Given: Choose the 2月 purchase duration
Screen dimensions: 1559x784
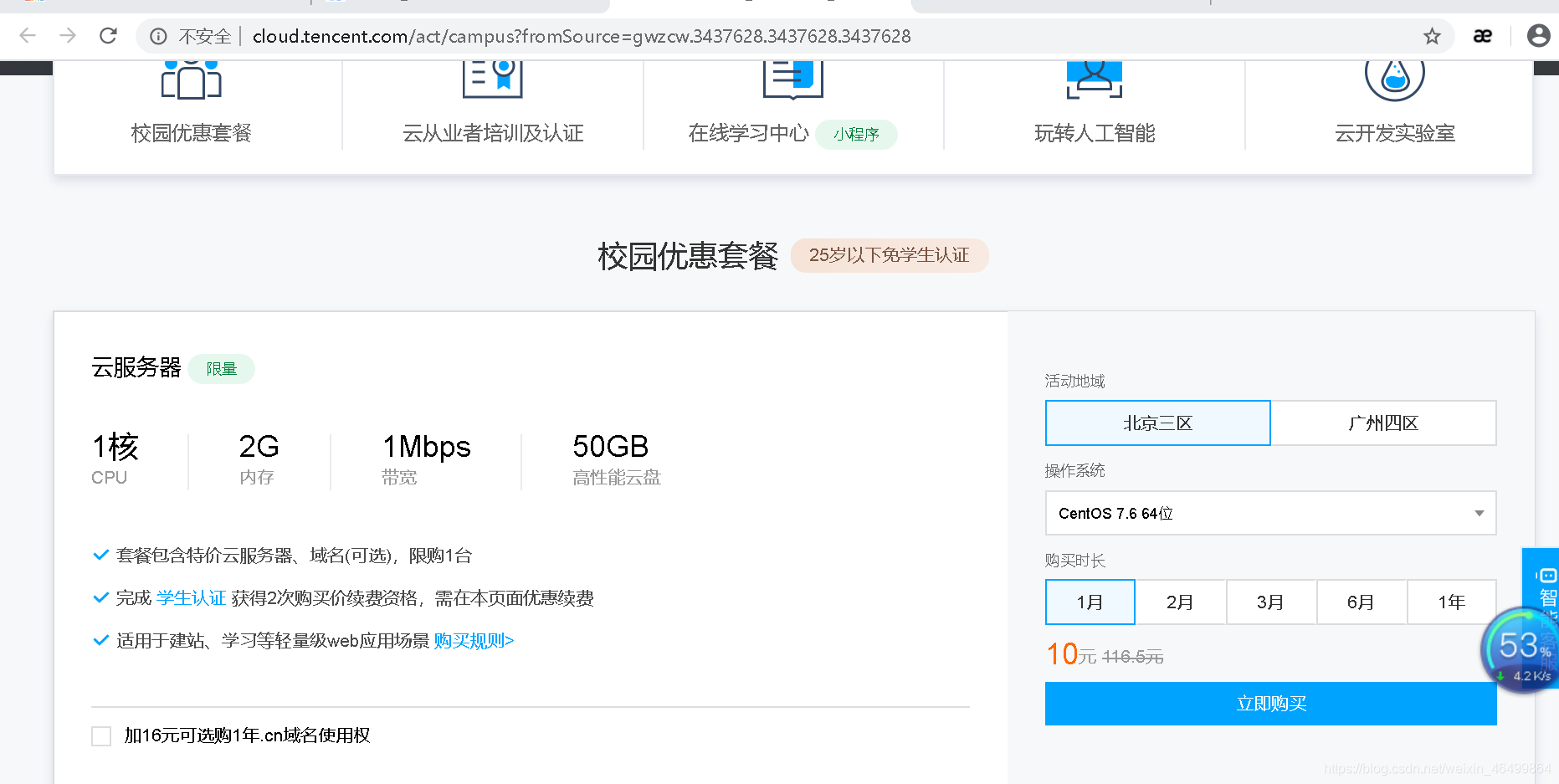Looking at the screenshot, I should pyautogui.click(x=1180, y=602).
